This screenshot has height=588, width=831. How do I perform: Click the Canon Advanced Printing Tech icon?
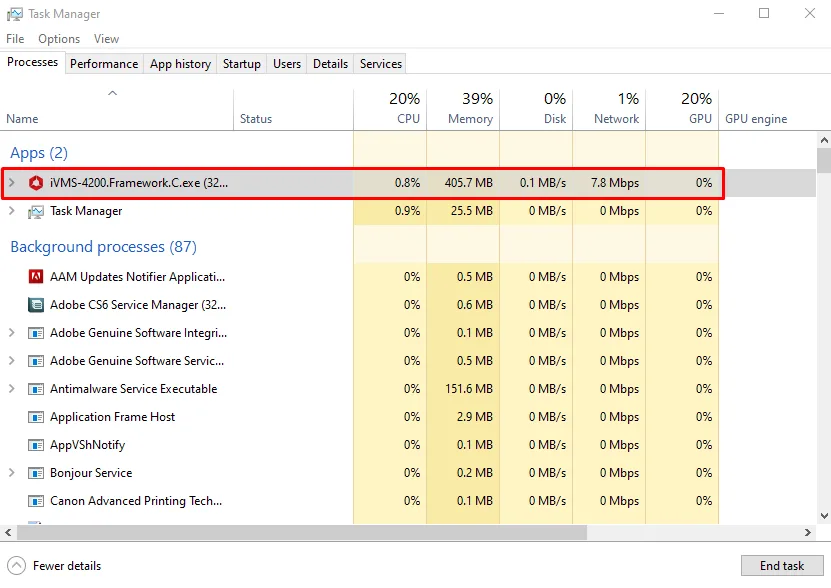36,501
